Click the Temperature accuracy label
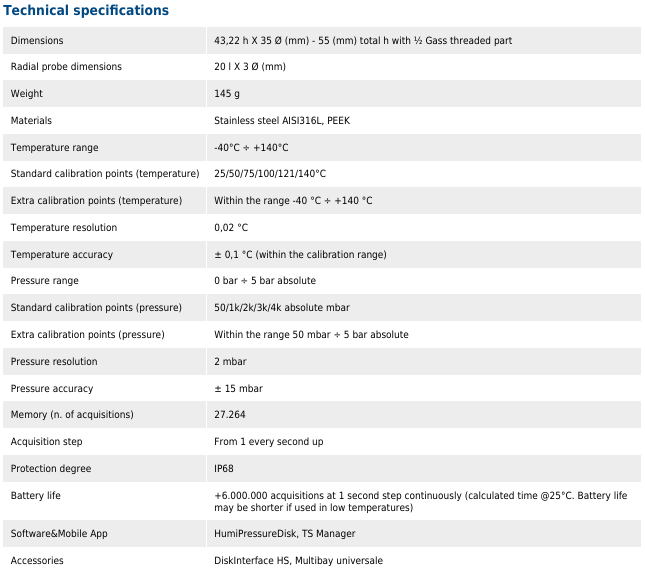This screenshot has height=570, width=645. click(62, 255)
